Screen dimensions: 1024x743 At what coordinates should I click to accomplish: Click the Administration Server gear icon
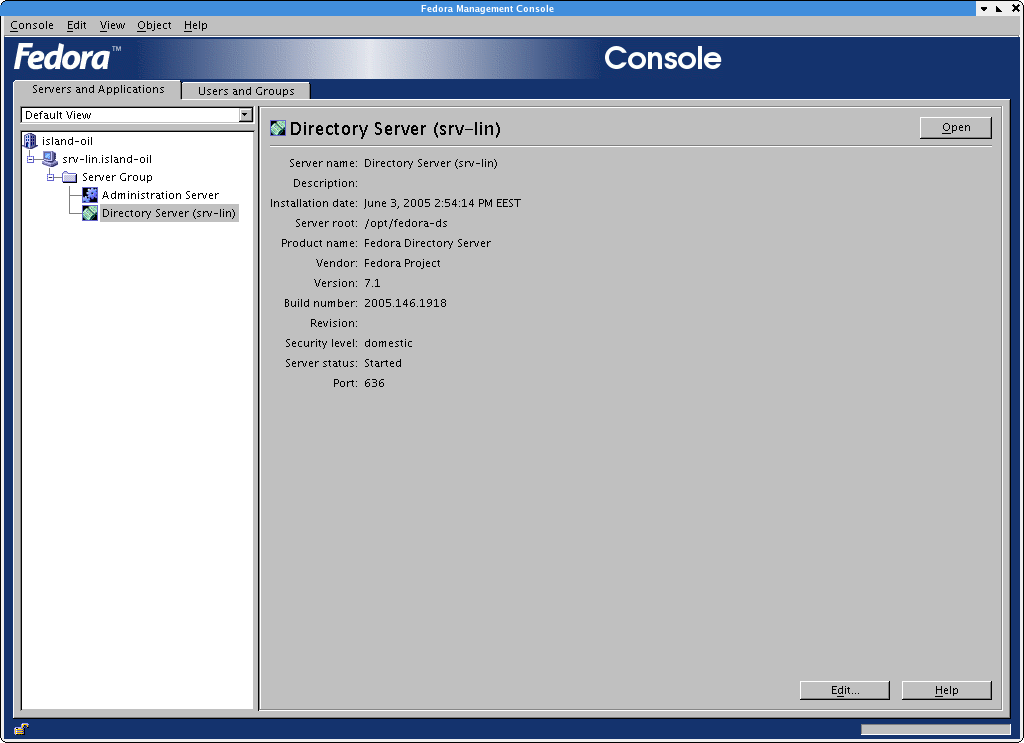coord(89,195)
